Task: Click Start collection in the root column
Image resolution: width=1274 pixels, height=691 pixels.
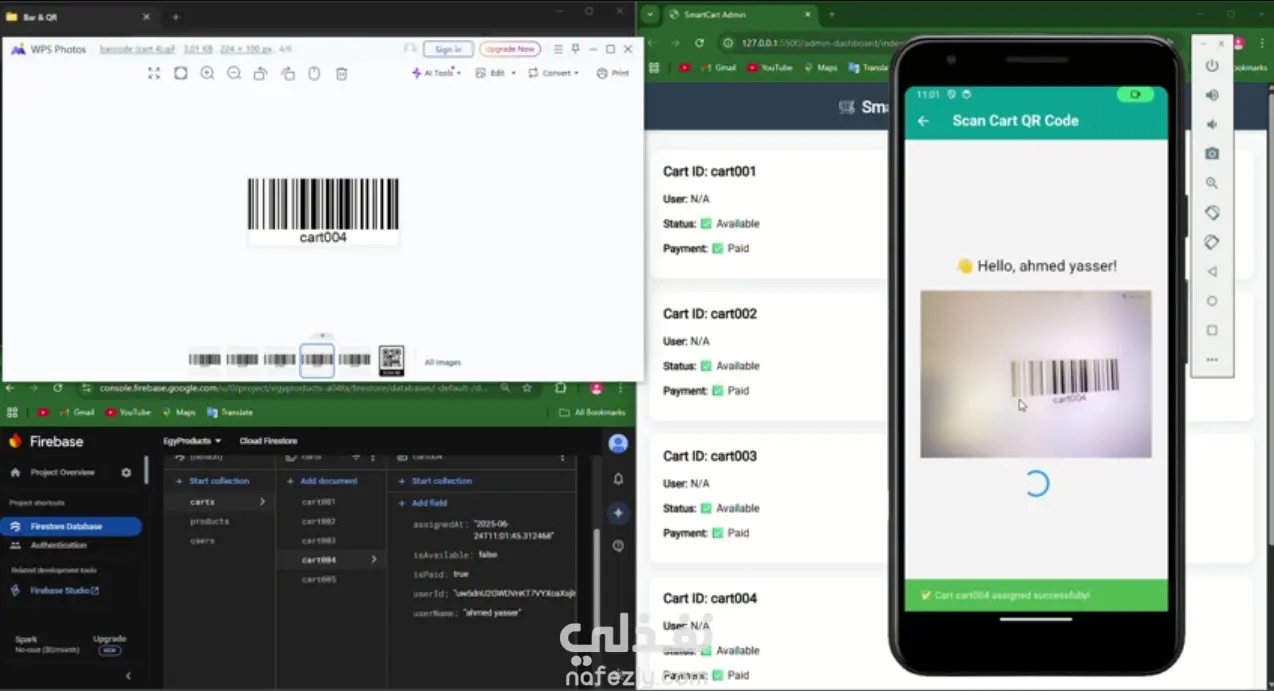Action: [x=213, y=481]
